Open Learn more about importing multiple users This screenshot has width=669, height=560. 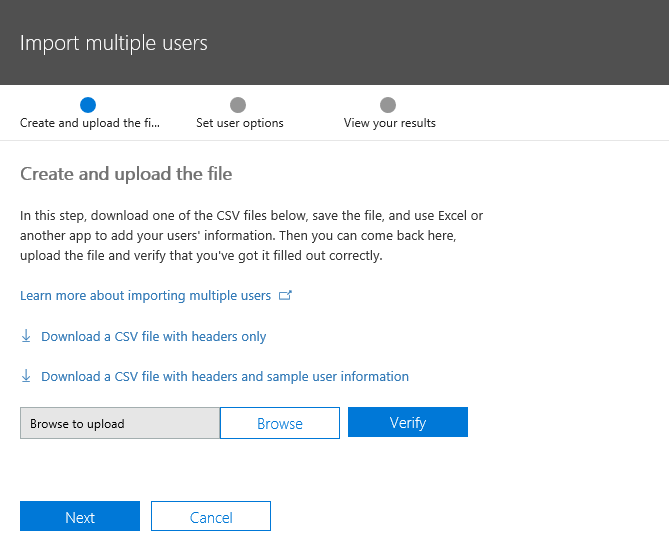click(x=145, y=295)
